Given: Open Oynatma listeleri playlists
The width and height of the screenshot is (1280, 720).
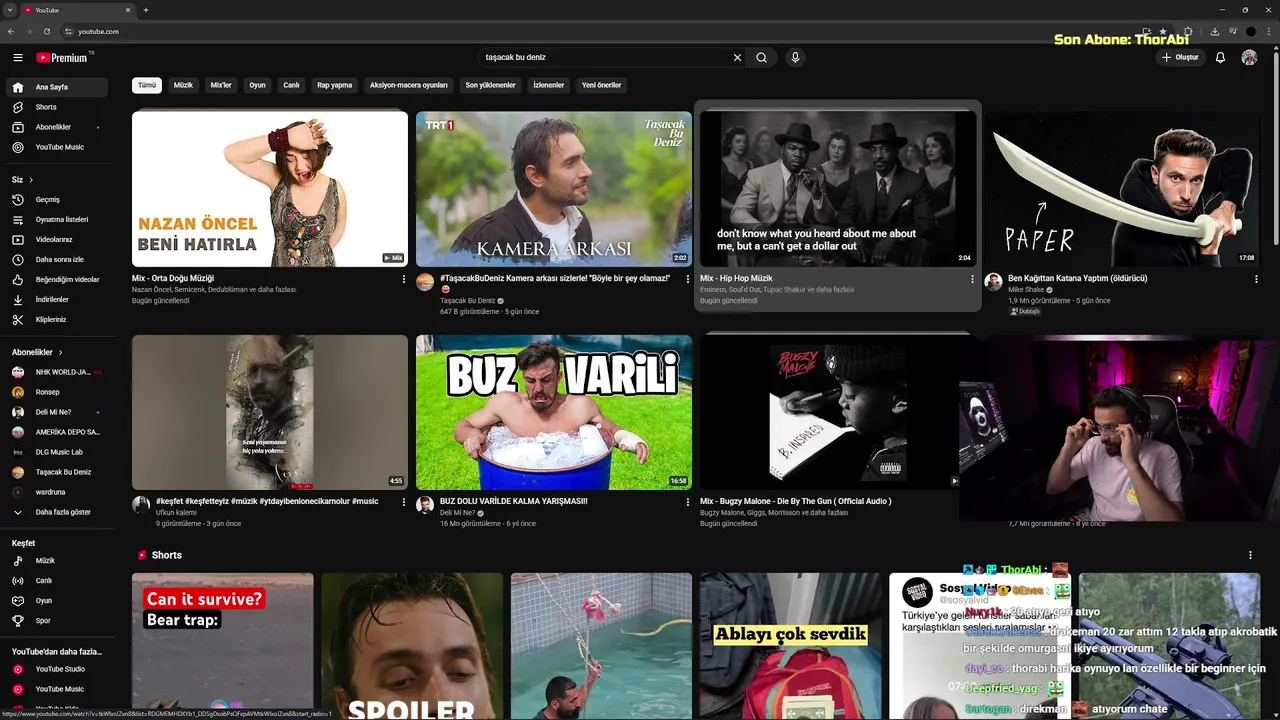Looking at the screenshot, I should [x=59, y=220].
